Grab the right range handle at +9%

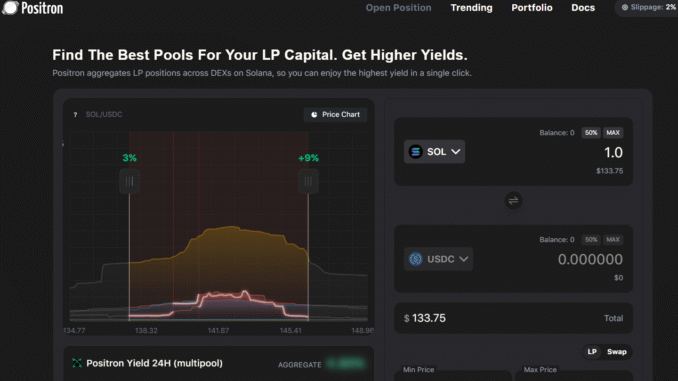click(308, 182)
